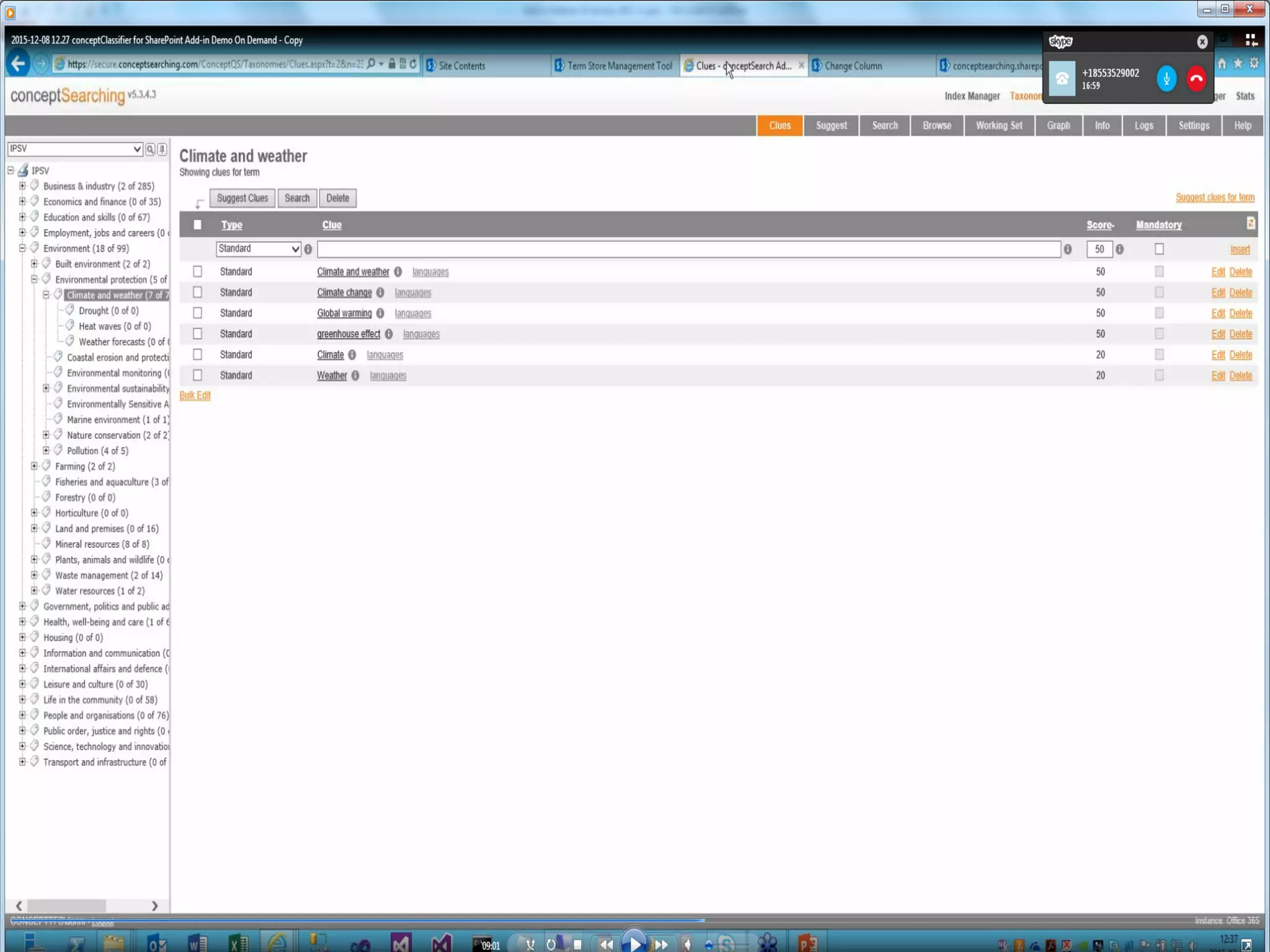Image resolution: width=1270 pixels, height=952 pixels.
Task: Mute the Skype call microphone
Action: point(1166,79)
